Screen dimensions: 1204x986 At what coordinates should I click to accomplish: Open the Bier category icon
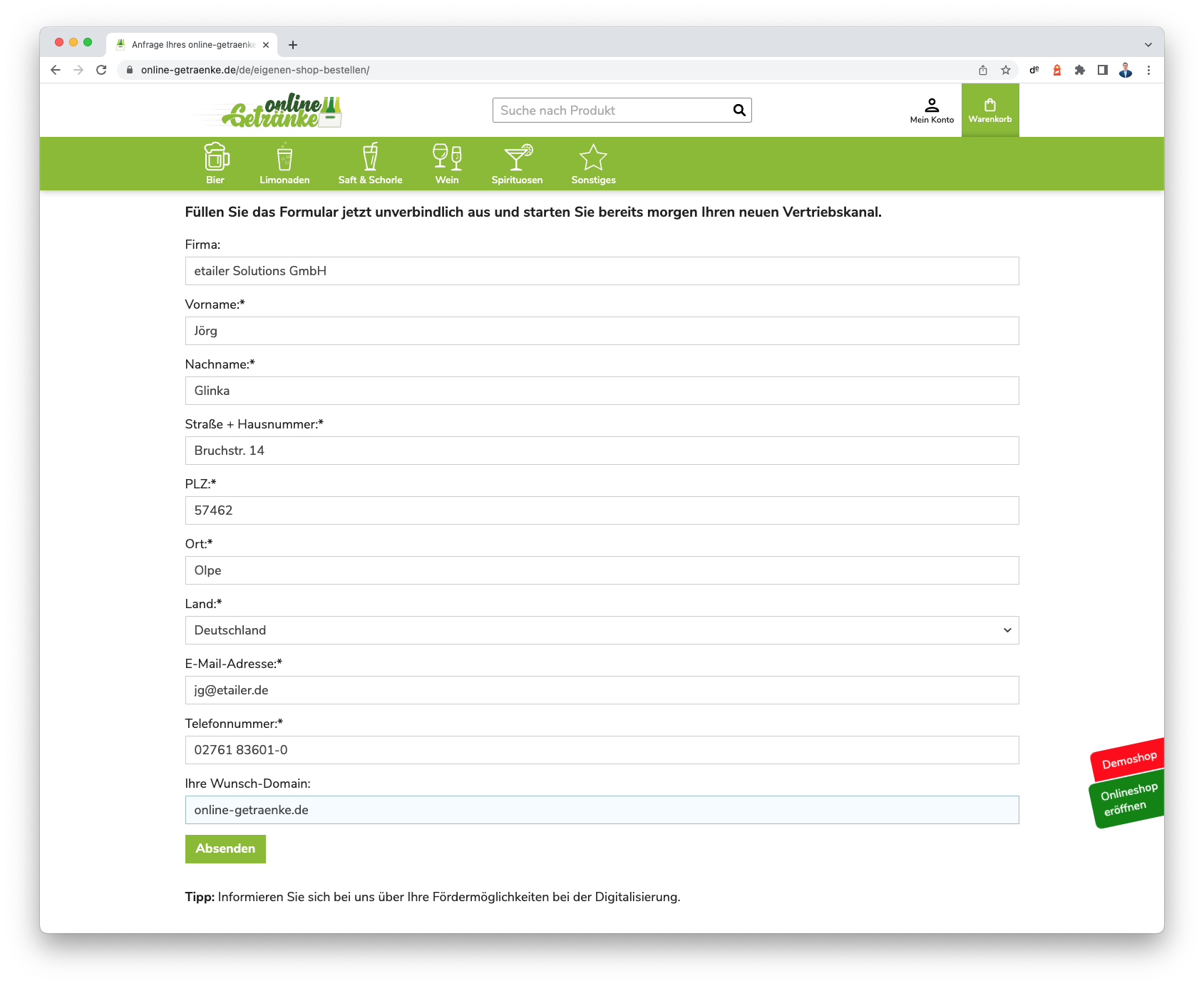(x=216, y=158)
